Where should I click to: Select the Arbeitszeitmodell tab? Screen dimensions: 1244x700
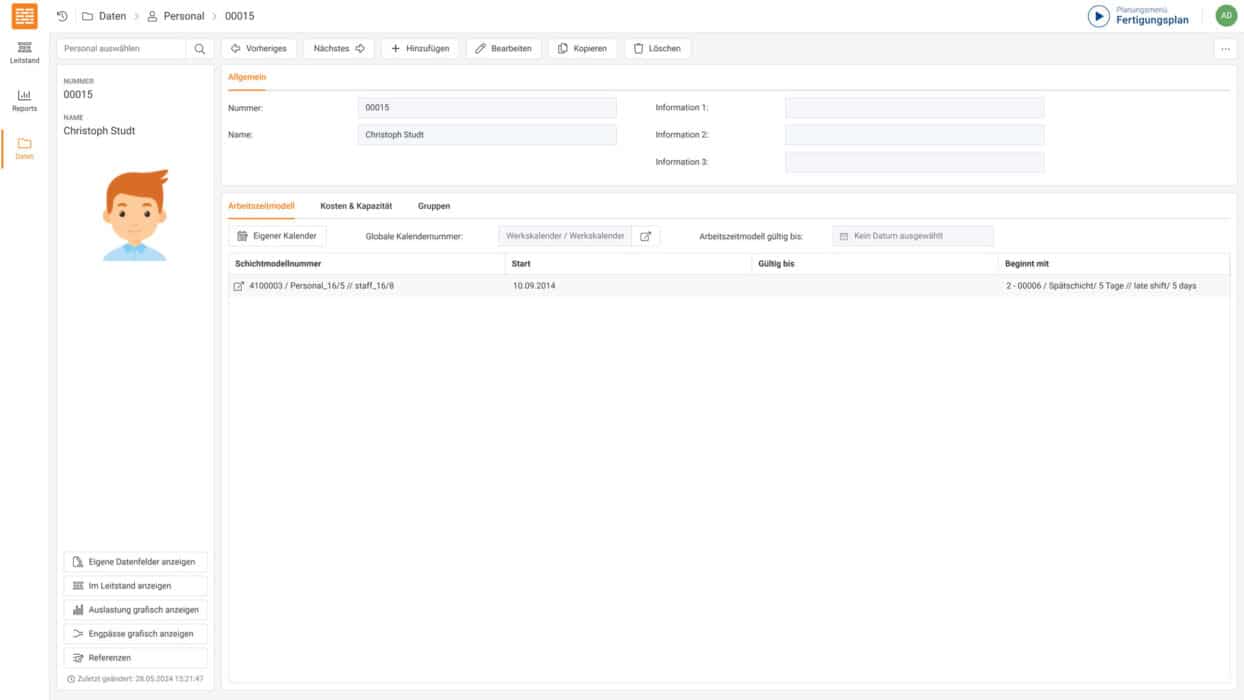261,206
